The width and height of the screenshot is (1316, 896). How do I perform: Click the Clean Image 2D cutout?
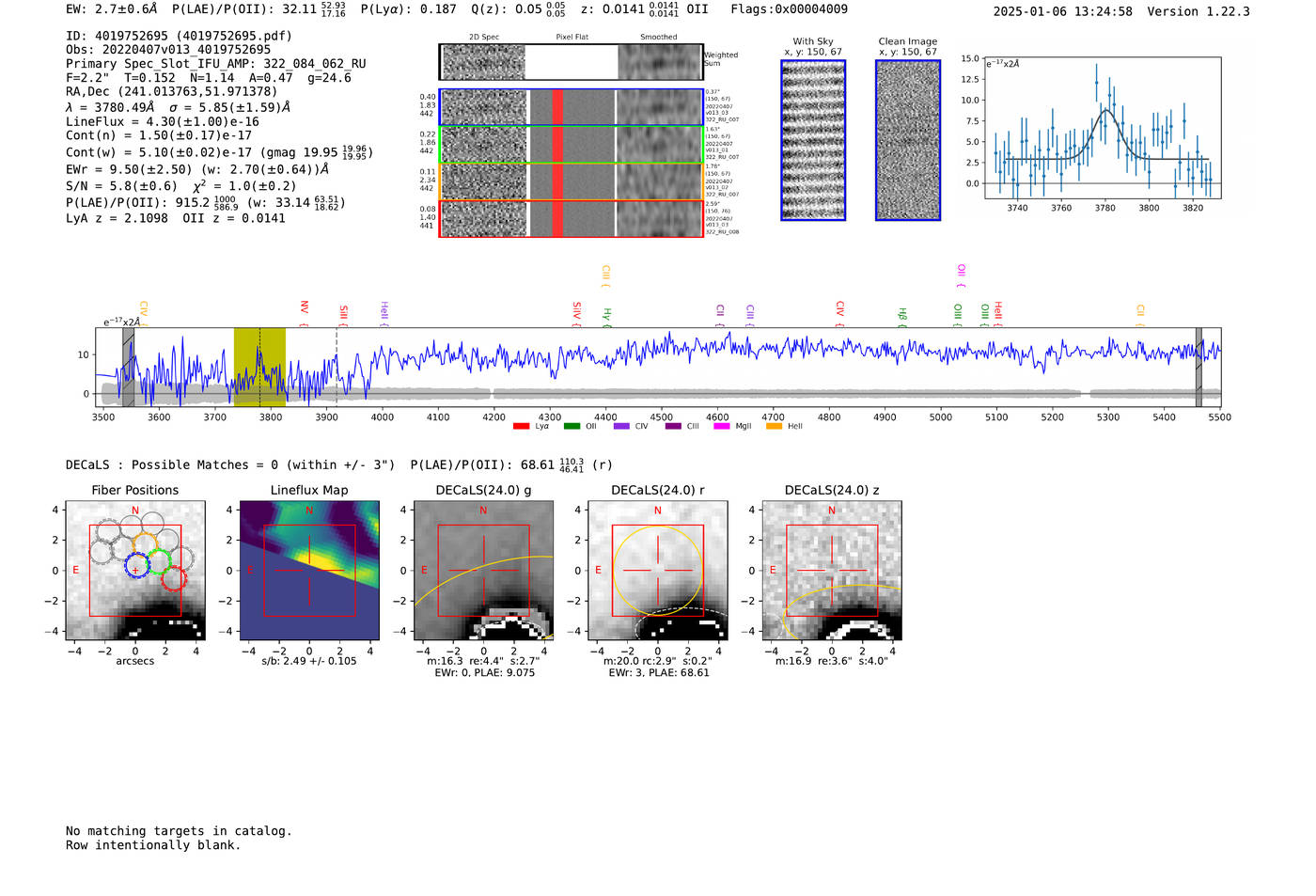[x=908, y=140]
